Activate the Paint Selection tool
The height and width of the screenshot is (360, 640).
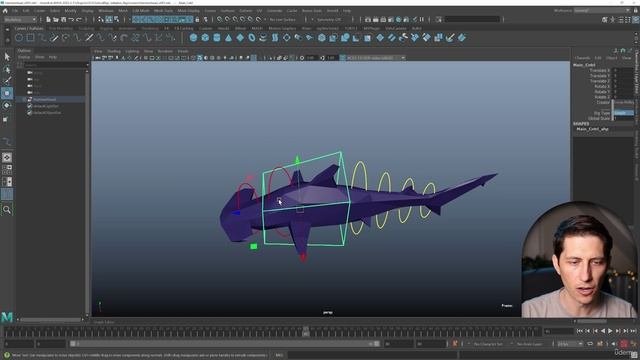pyautogui.click(x=7, y=81)
